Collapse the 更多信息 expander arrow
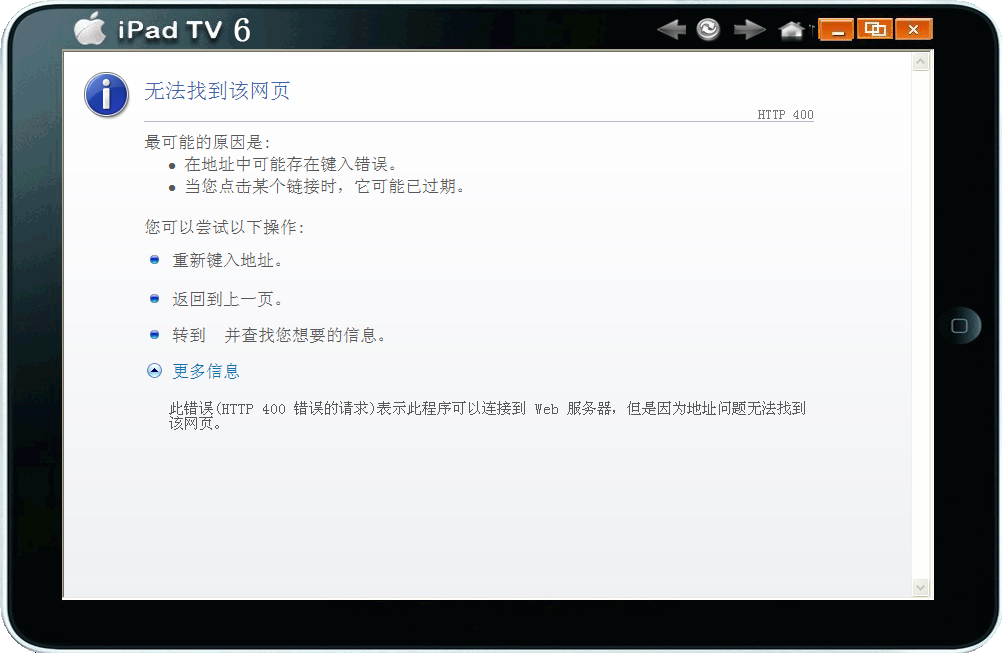 155,371
